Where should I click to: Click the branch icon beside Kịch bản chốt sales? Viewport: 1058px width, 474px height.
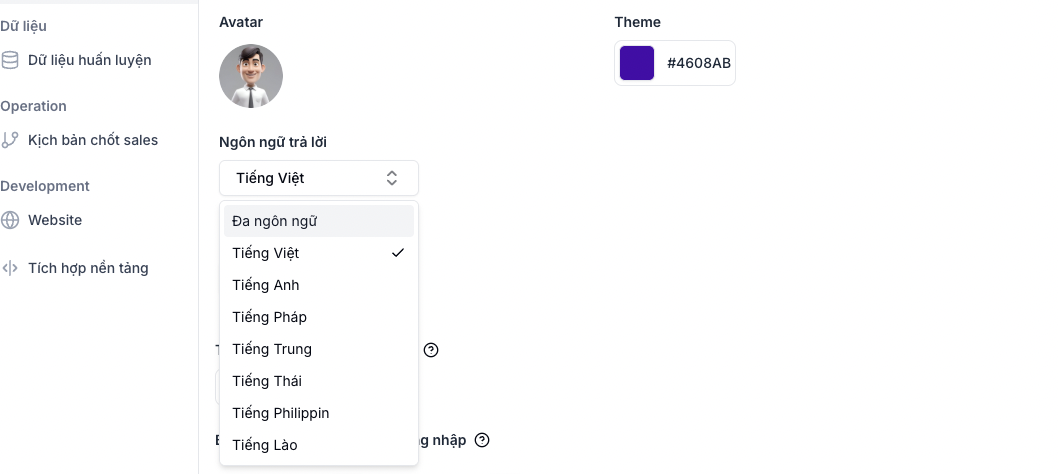pyautogui.click(x=10, y=140)
